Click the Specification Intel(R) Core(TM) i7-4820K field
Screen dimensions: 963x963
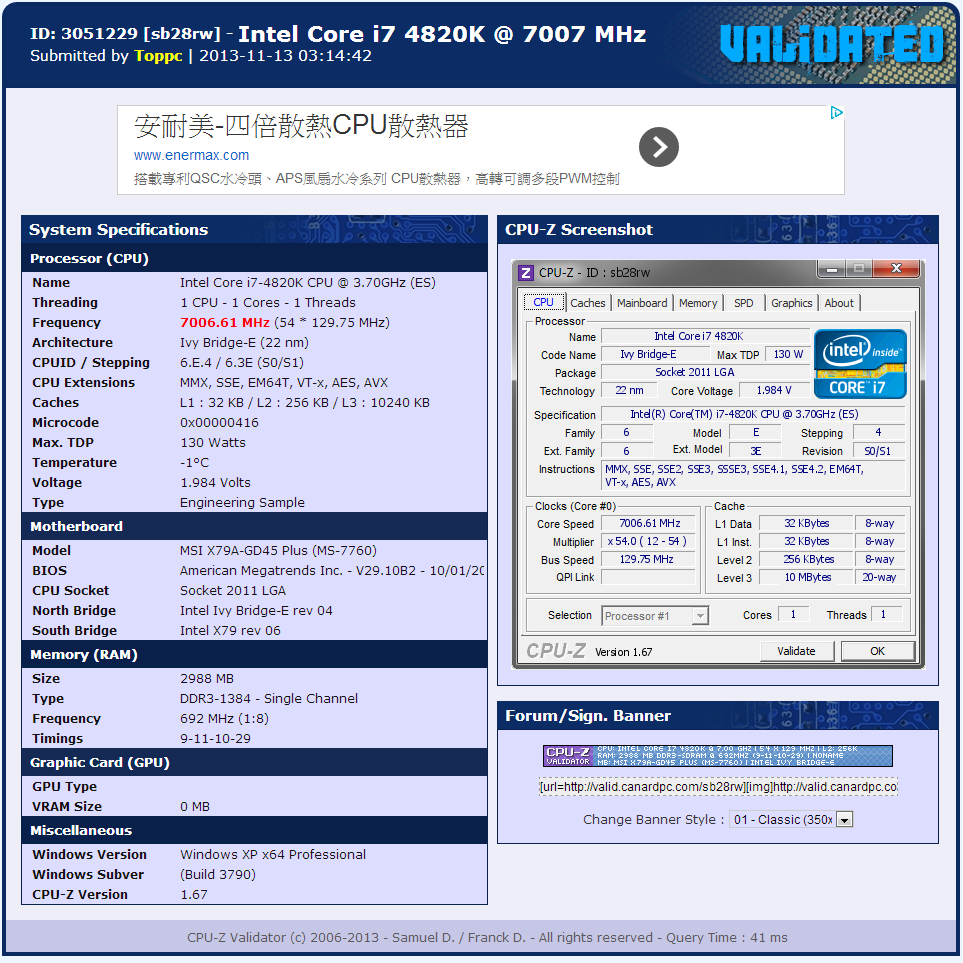753,414
